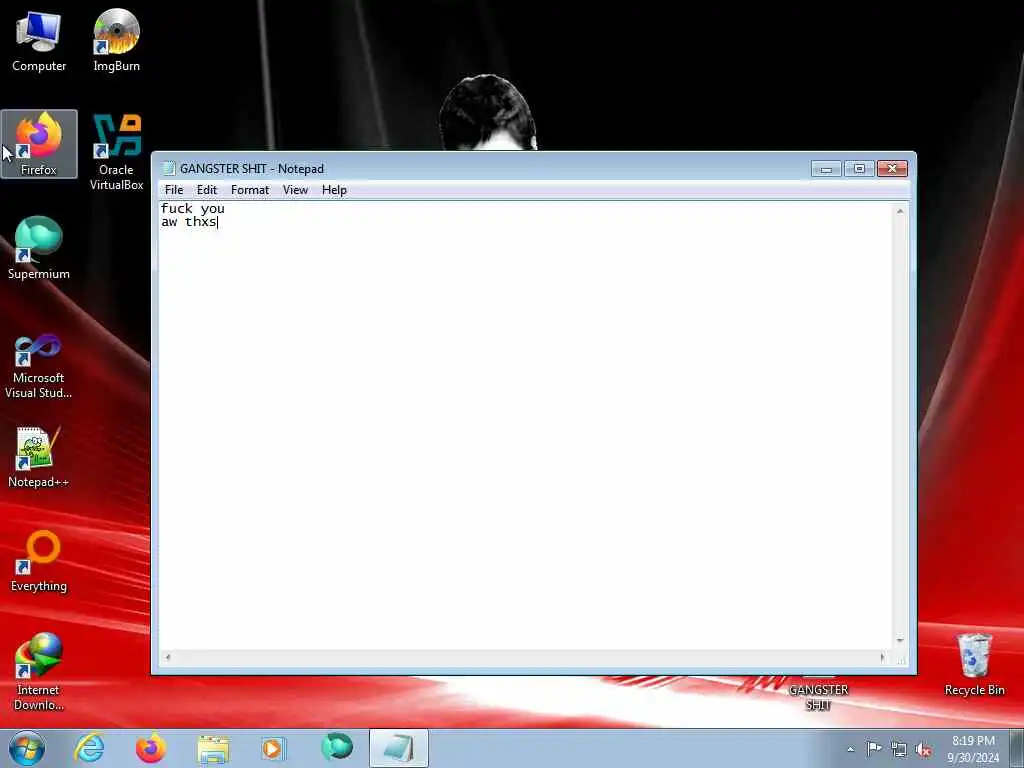Select the Microsoft Visual Studio shortcut
The image size is (1024, 768).
point(39,366)
